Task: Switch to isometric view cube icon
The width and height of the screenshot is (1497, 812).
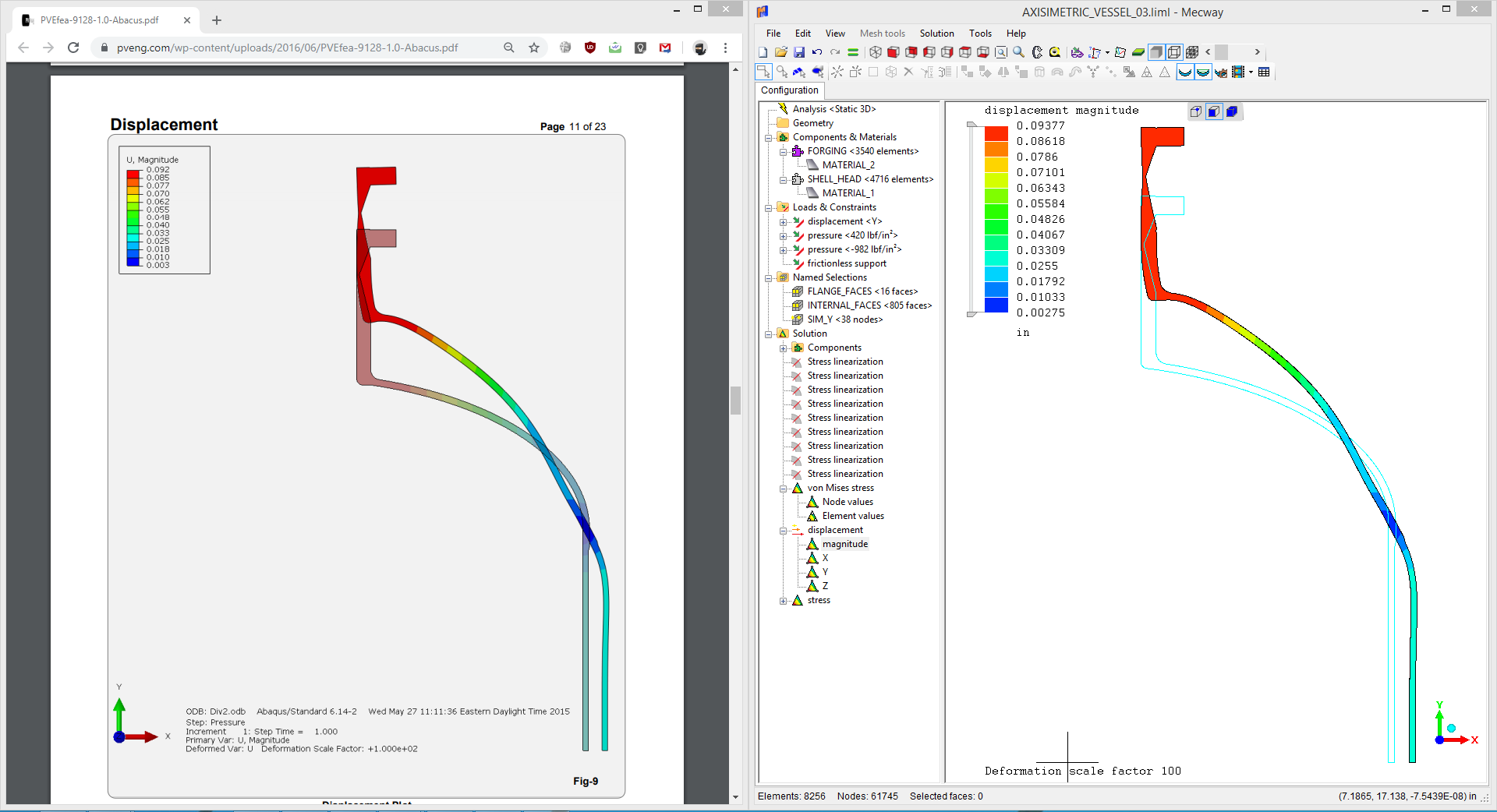Action: (876, 52)
